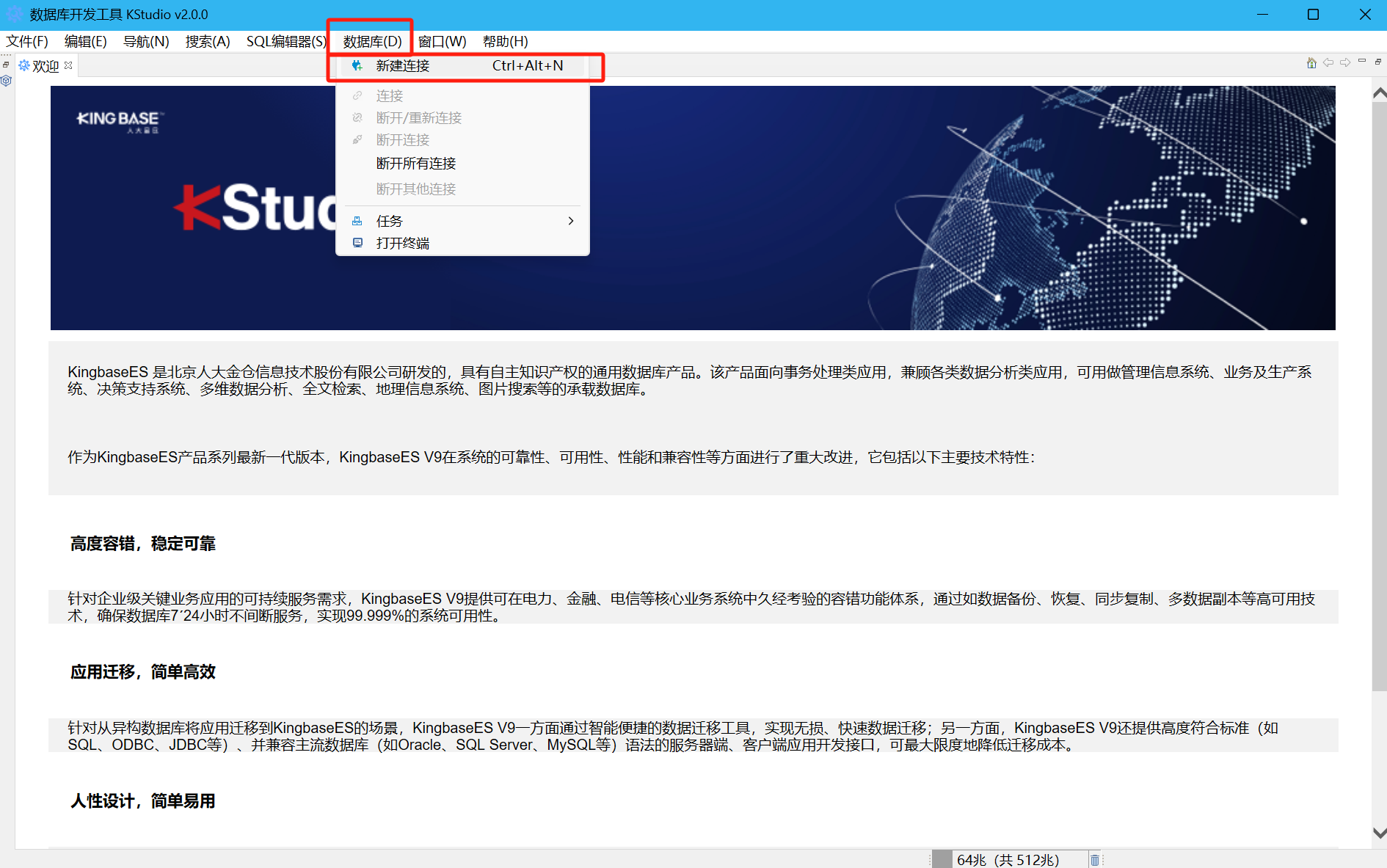Select the 断开连接 menu entry

(x=462, y=140)
